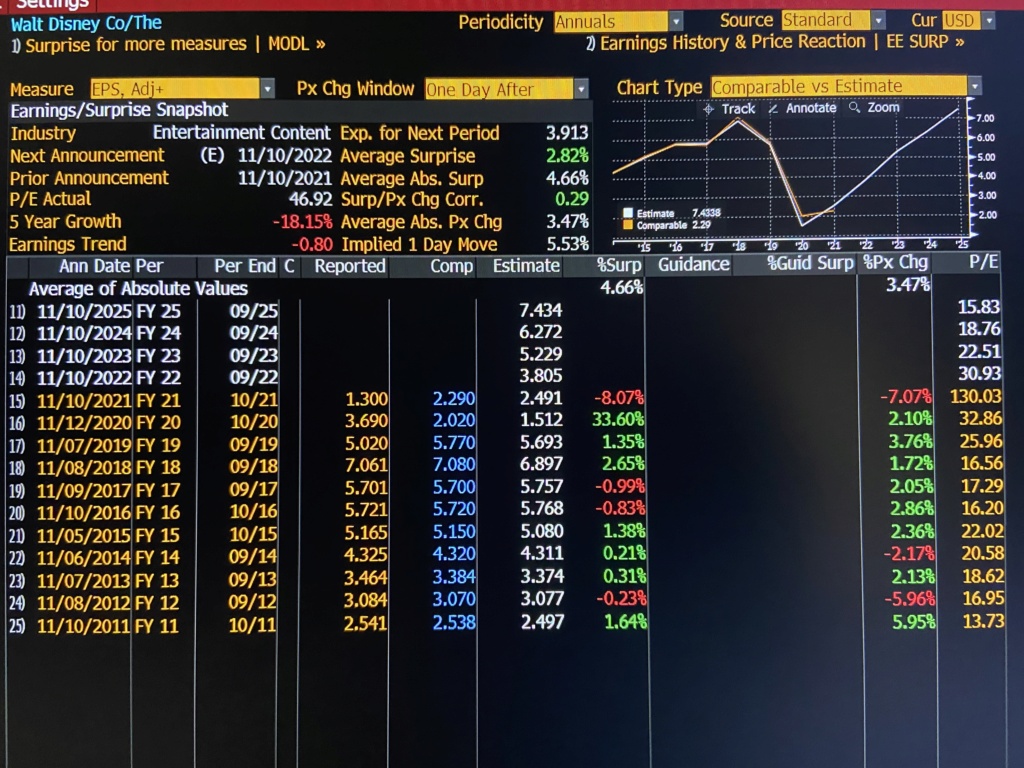Select row 17) dated 11/07/2019
This screenshot has height=768, width=1024.
pos(505,444)
